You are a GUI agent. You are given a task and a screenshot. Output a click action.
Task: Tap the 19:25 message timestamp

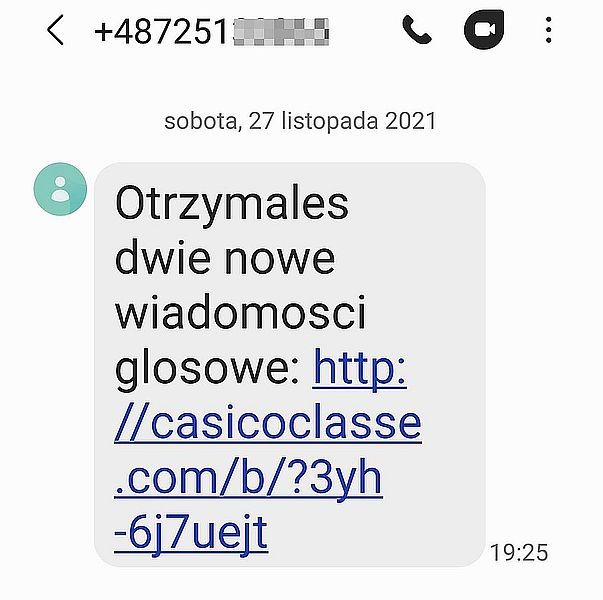519,553
